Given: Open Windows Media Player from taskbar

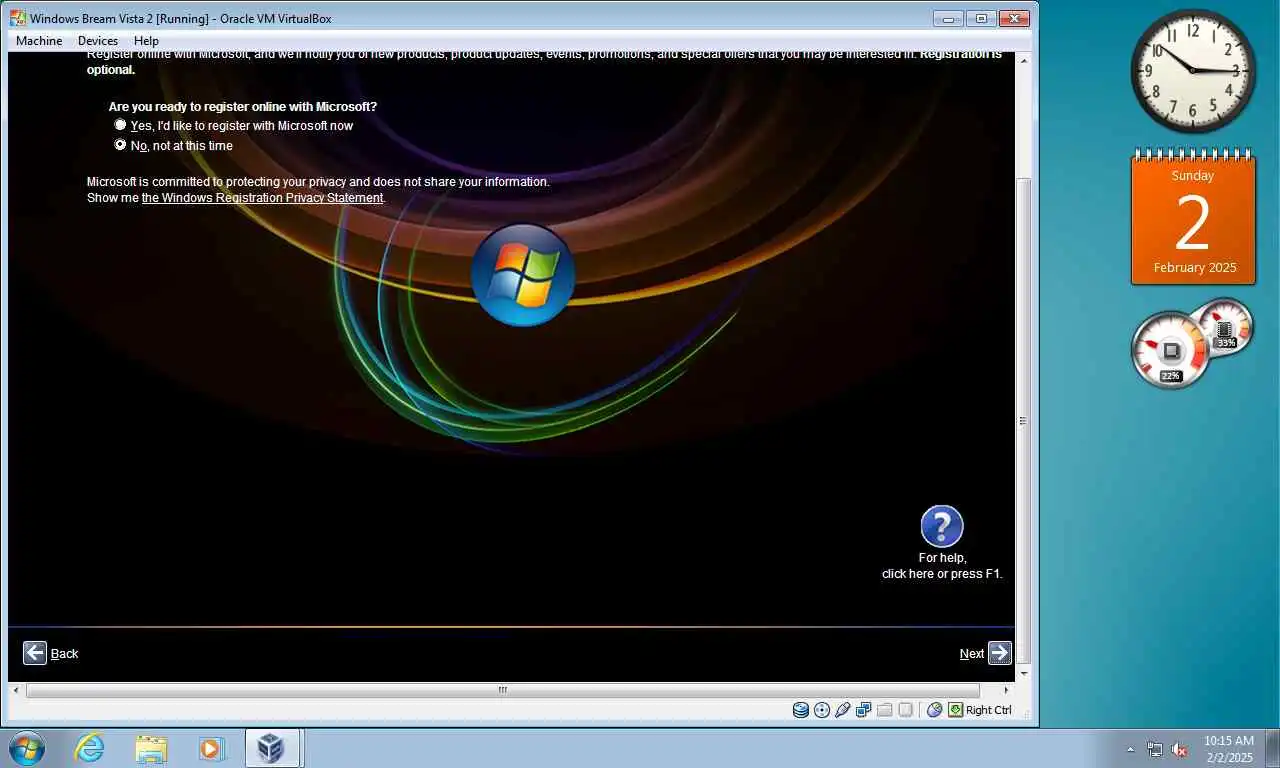Looking at the screenshot, I should pos(212,748).
